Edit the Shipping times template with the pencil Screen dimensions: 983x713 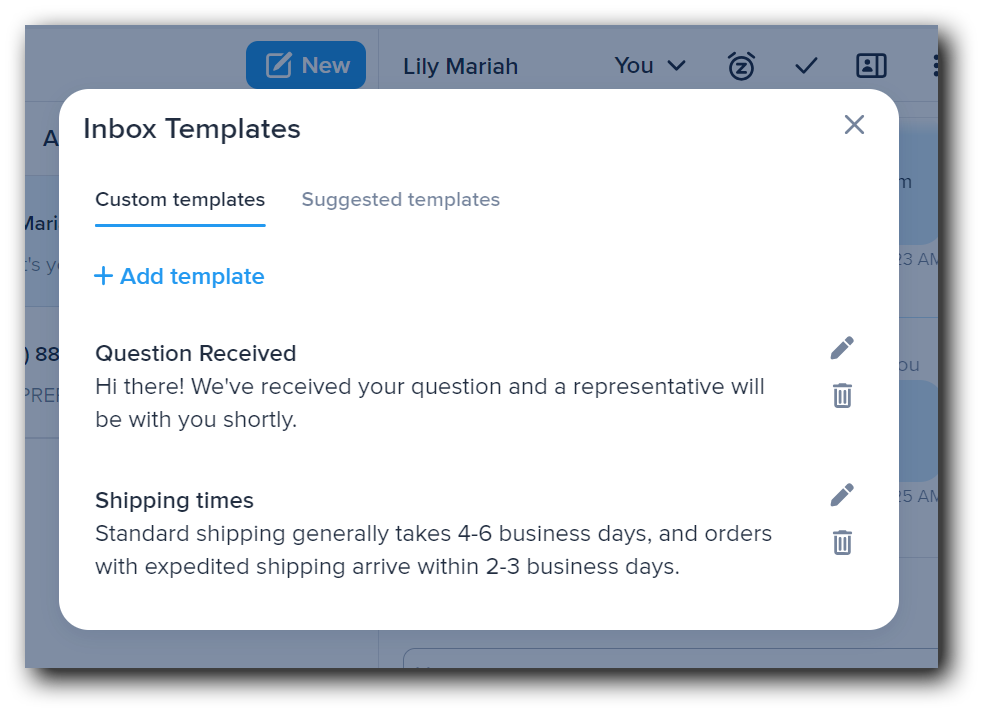(x=841, y=494)
